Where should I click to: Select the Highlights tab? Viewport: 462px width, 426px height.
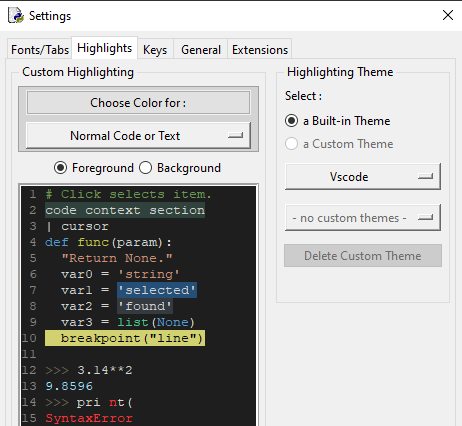(x=104, y=48)
